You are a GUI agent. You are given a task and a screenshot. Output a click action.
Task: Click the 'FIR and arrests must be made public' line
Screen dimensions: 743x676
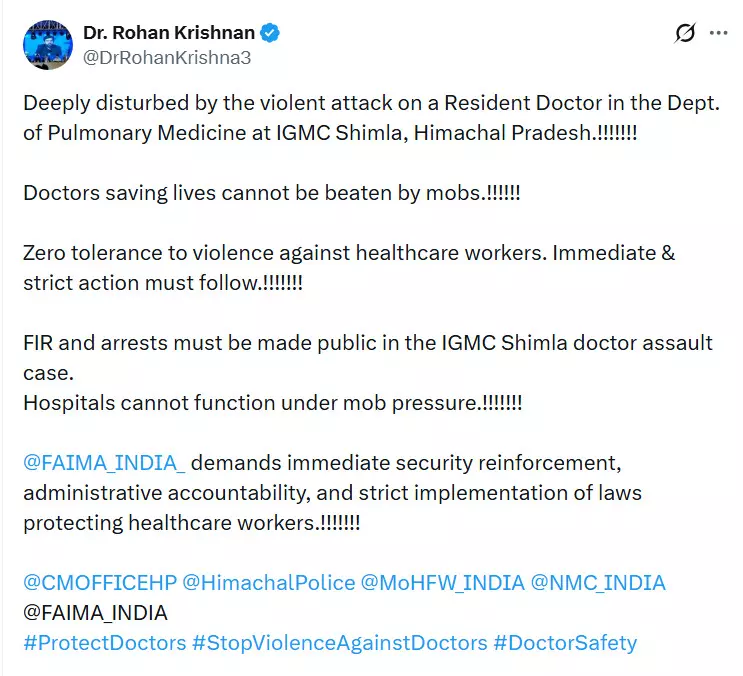click(368, 343)
